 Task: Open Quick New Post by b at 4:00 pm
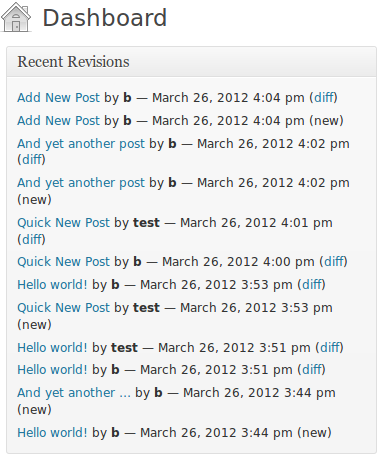point(63,262)
